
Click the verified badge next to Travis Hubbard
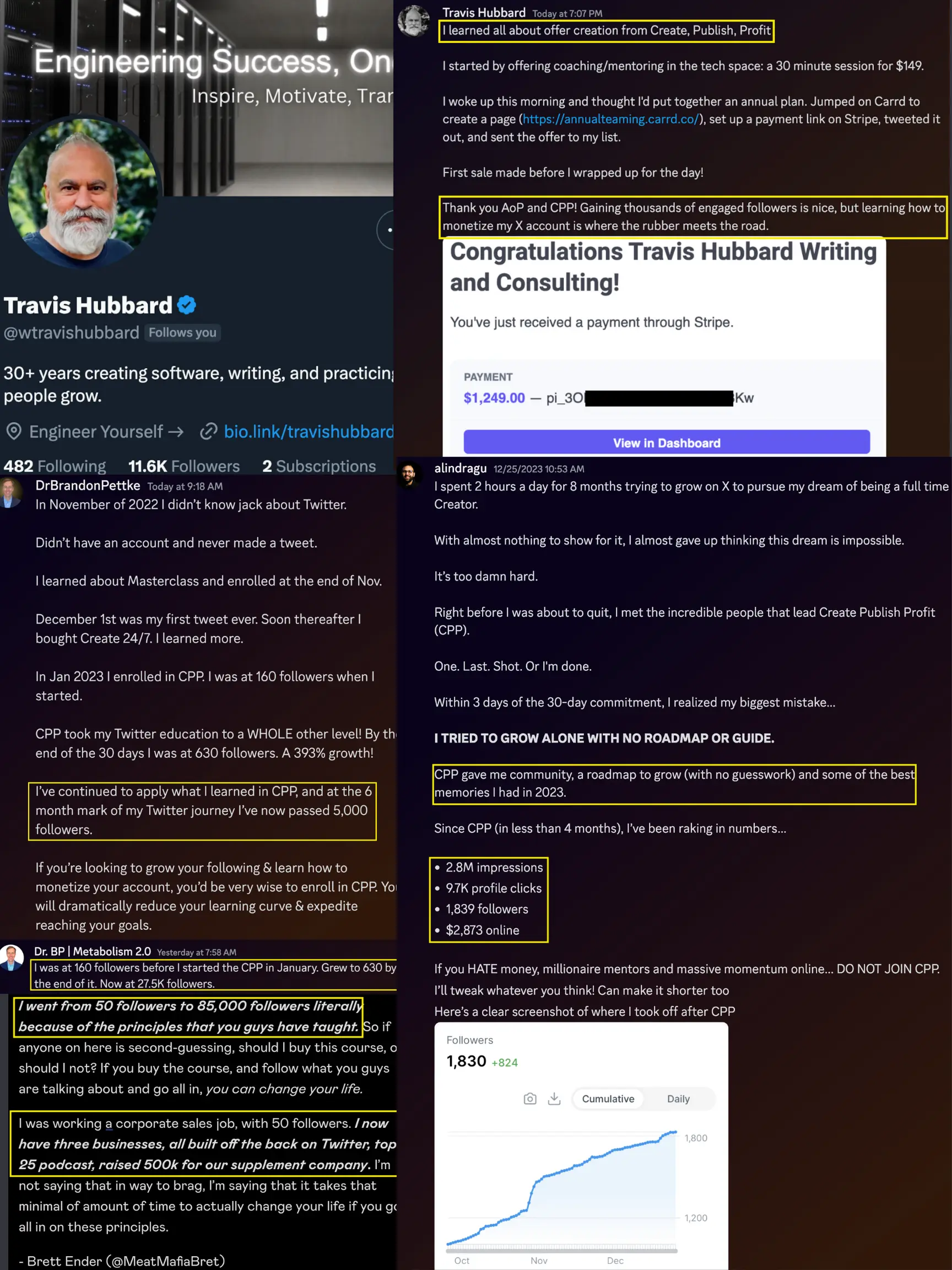click(x=187, y=305)
